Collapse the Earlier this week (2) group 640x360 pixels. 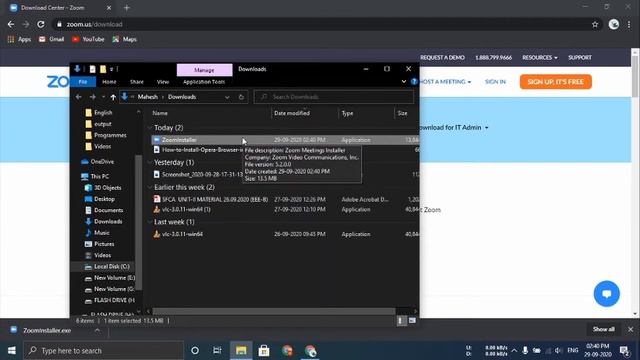click(149, 187)
